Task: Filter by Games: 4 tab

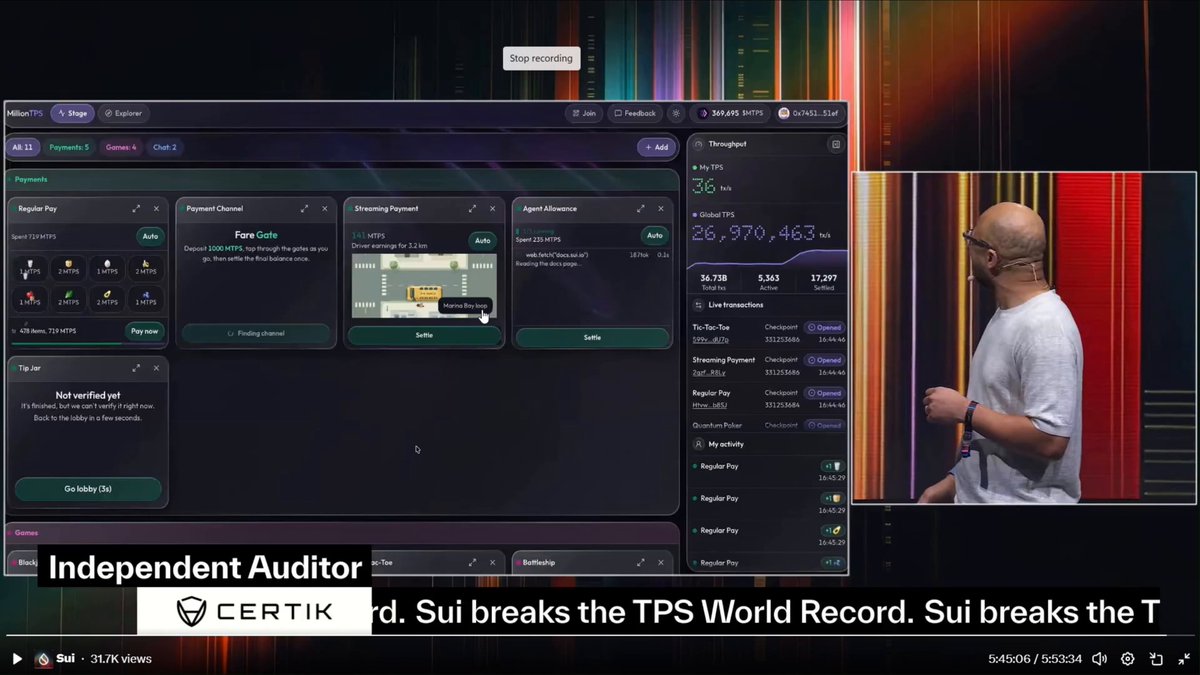Action: 121,147
